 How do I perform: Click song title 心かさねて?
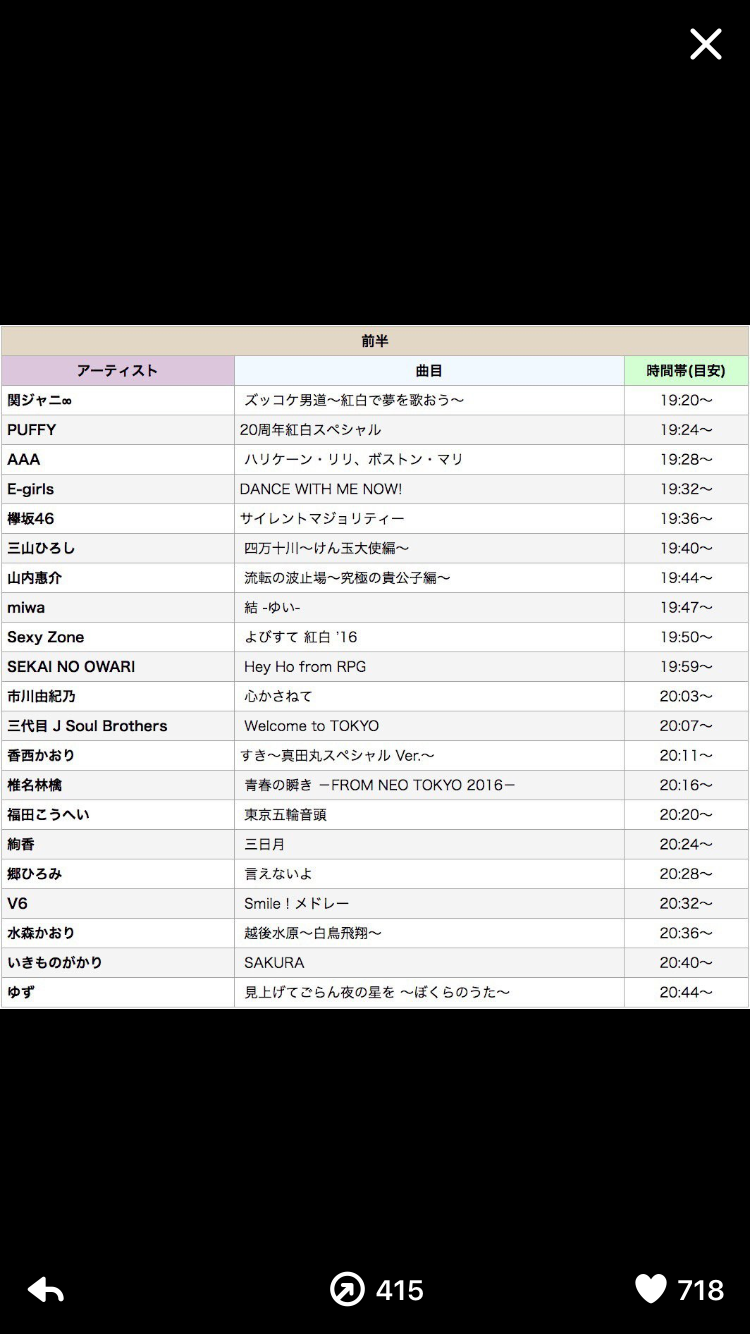278,696
